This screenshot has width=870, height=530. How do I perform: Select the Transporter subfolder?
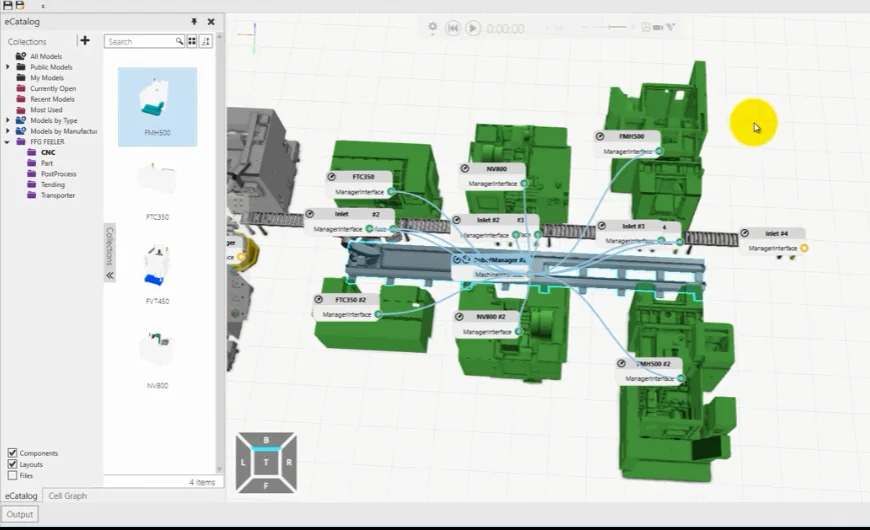tap(58, 195)
